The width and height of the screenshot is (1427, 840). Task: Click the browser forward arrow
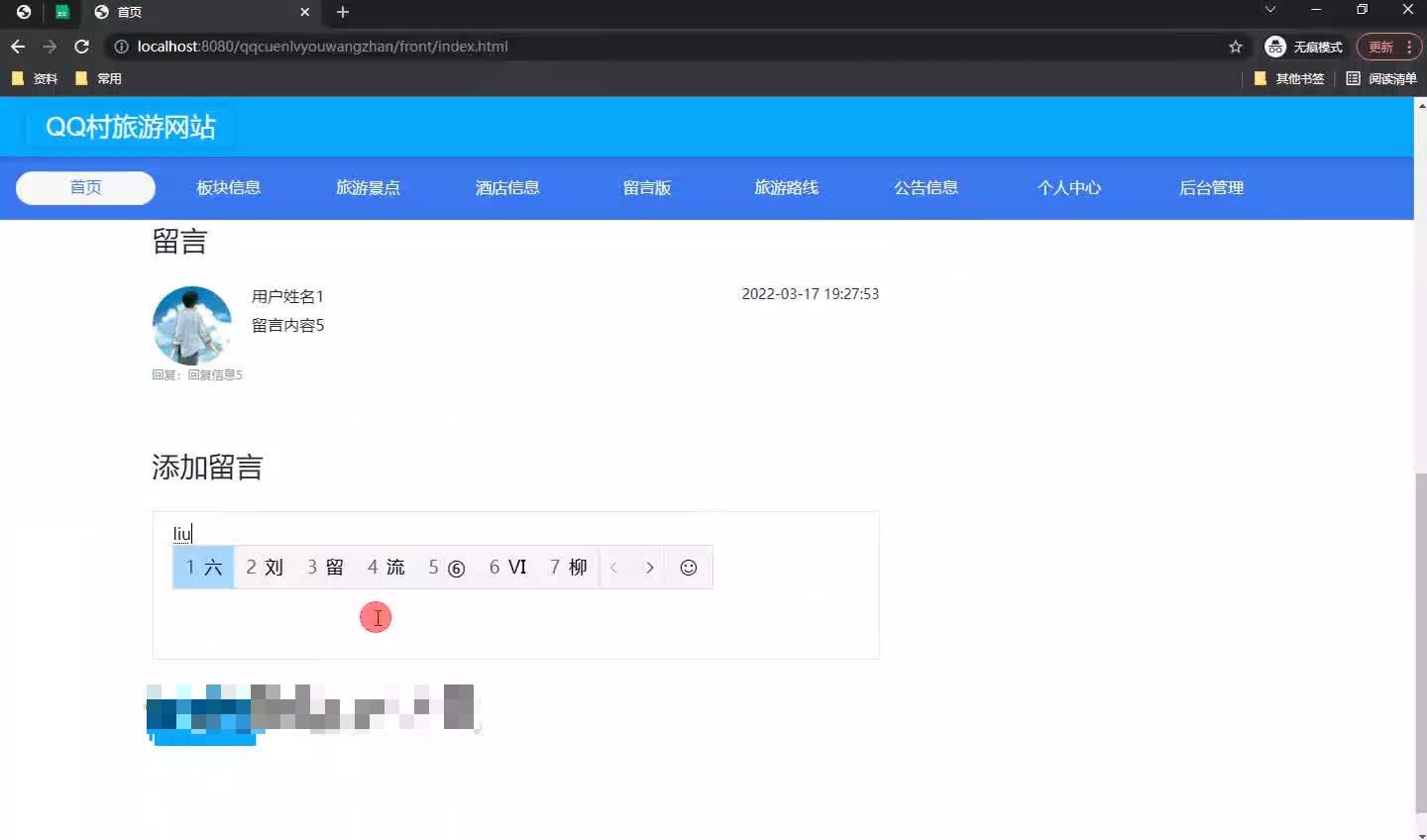point(50,47)
